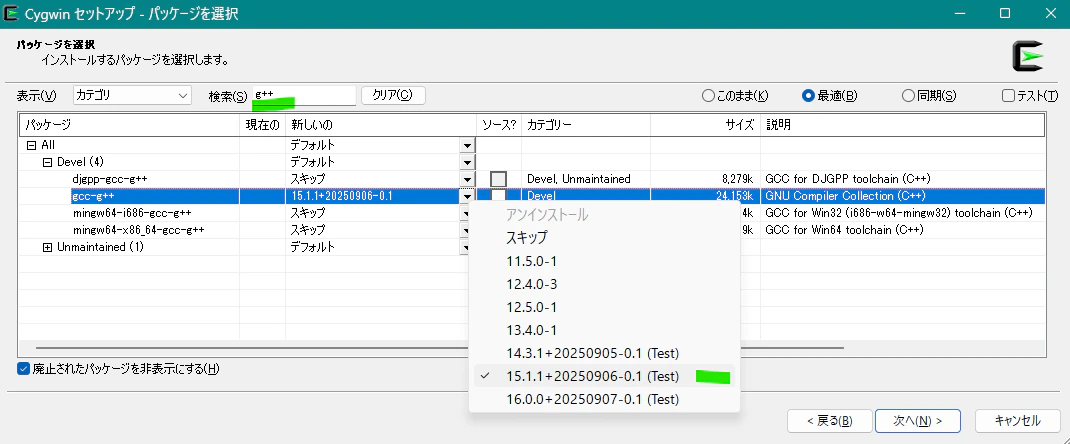Screen dimensions: 1070x444
Task: Open djgpp-gcc-g++ version dropdown arrow
Action: click(467, 179)
